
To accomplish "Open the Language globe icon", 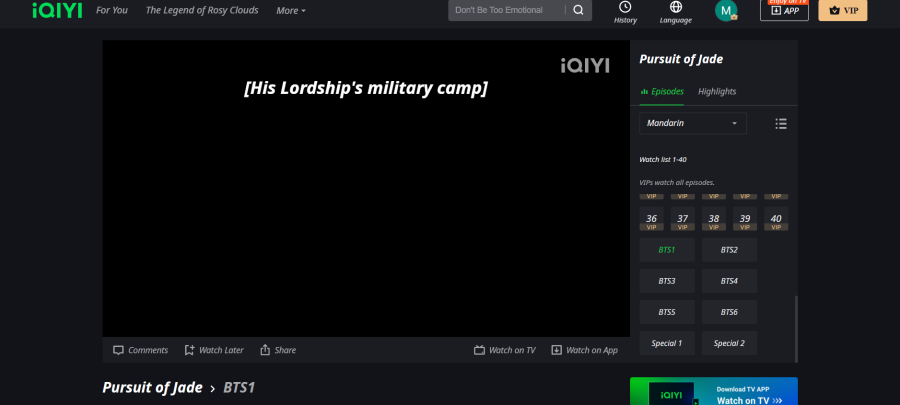I will pos(676,7).
